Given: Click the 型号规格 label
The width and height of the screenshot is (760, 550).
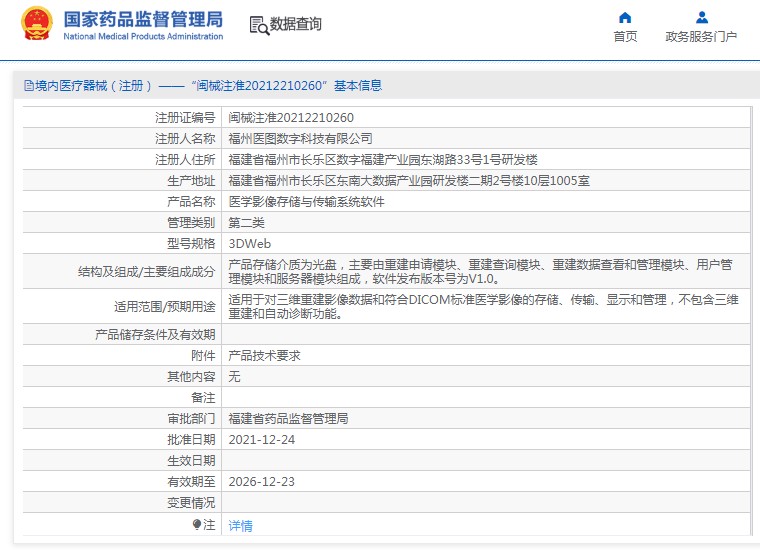Looking at the screenshot, I should (191, 243).
